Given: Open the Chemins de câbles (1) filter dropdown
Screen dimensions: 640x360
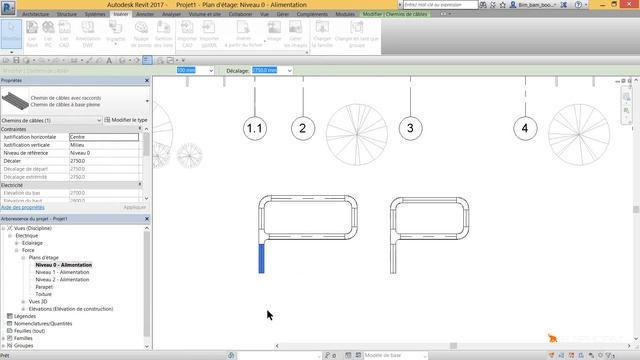Looking at the screenshot, I should pyautogui.click(x=99, y=120).
